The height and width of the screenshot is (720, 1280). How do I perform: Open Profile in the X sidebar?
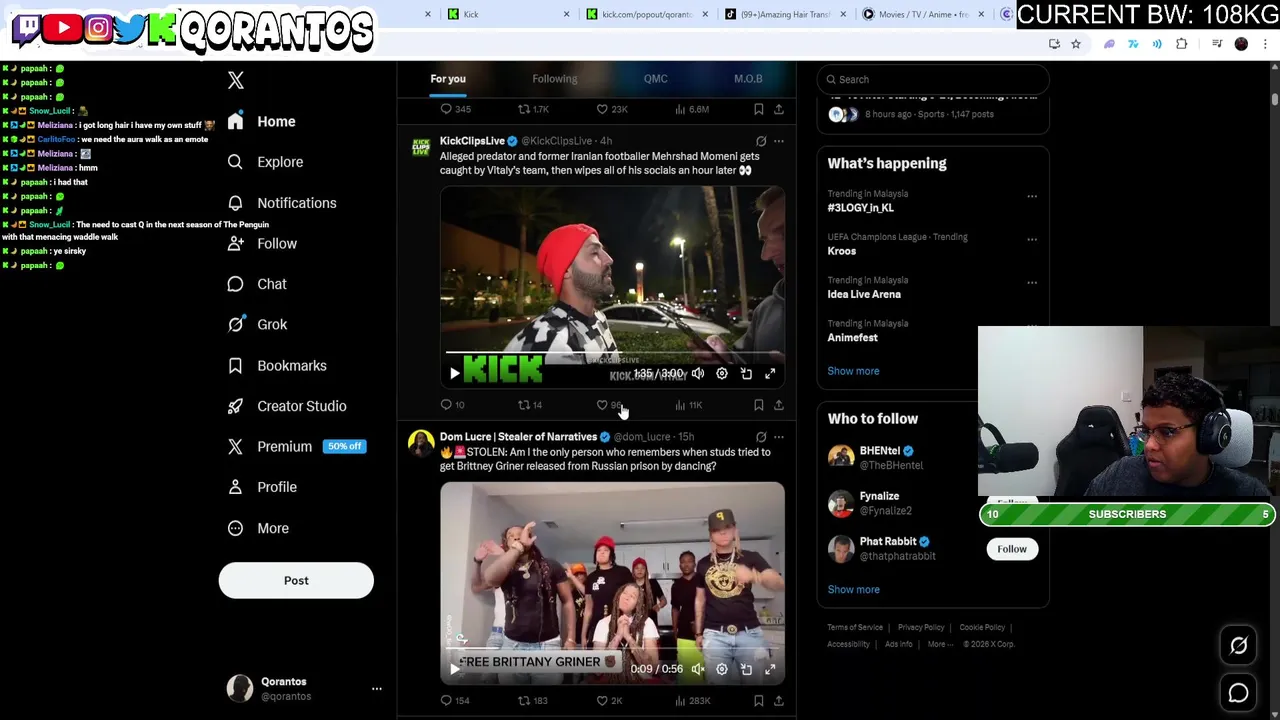[262, 487]
